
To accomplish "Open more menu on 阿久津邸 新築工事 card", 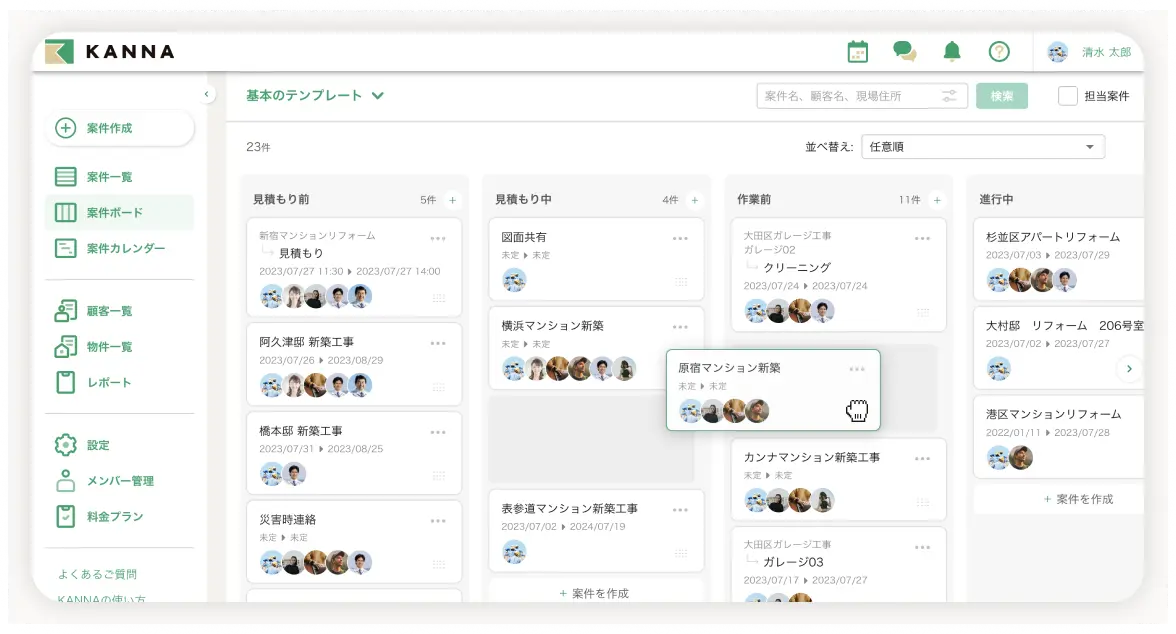I will point(438,344).
